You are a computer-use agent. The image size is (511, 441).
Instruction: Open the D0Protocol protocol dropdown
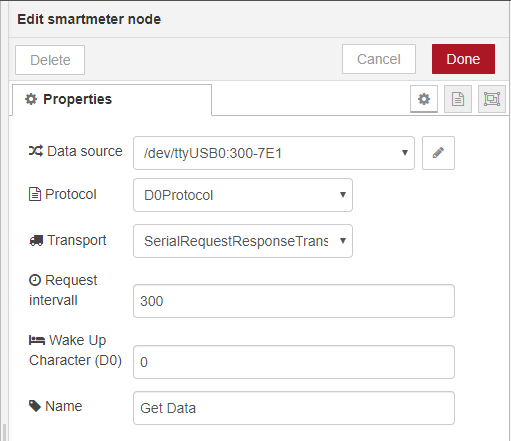click(x=243, y=195)
